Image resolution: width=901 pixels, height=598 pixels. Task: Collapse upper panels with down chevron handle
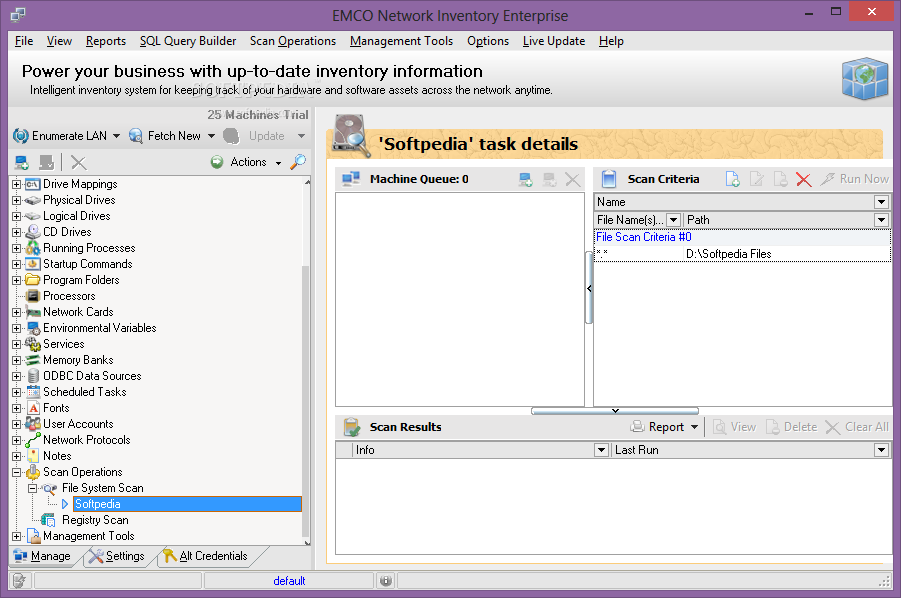[615, 411]
